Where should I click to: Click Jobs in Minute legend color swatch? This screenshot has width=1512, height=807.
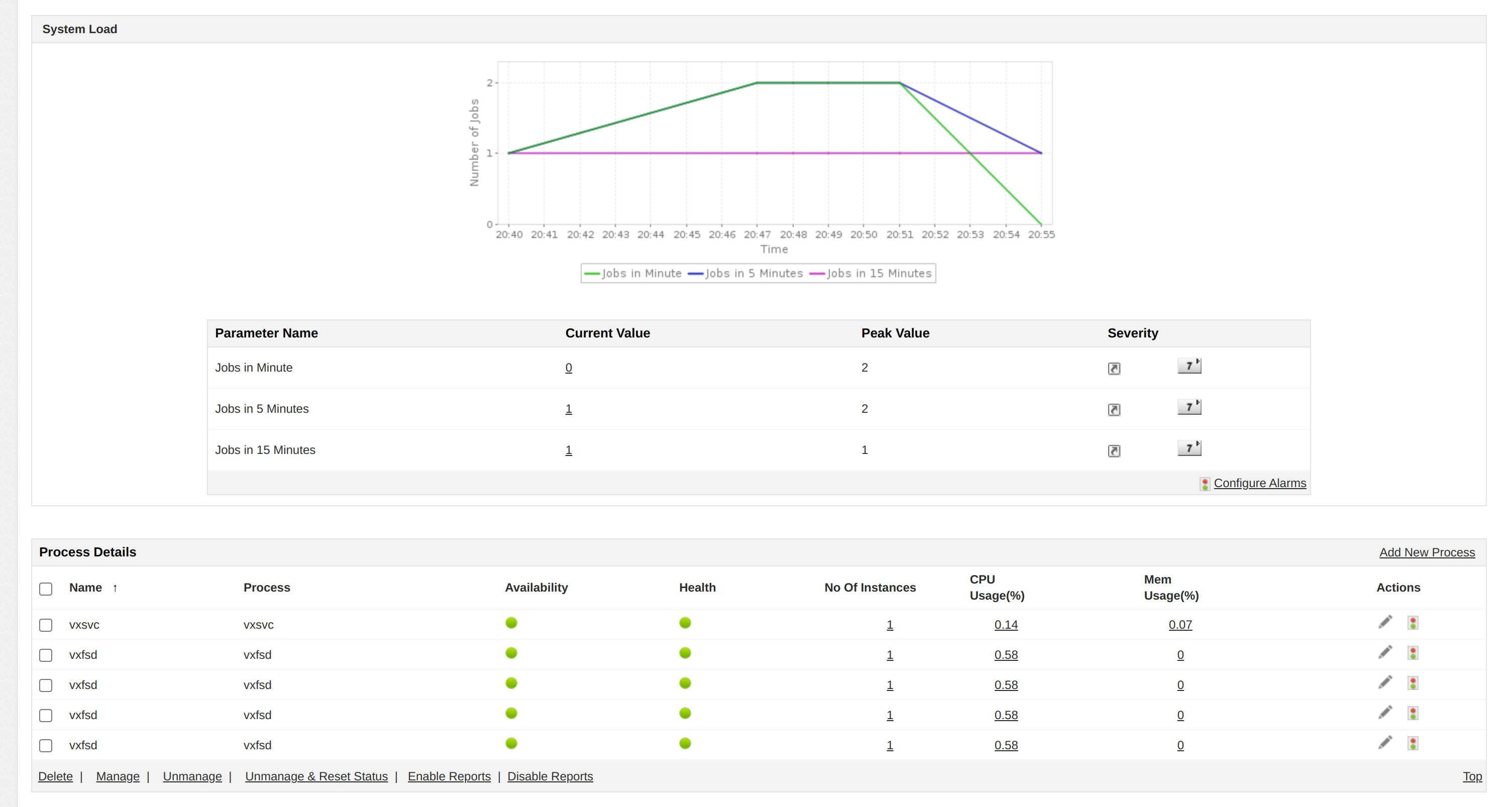(x=592, y=274)
